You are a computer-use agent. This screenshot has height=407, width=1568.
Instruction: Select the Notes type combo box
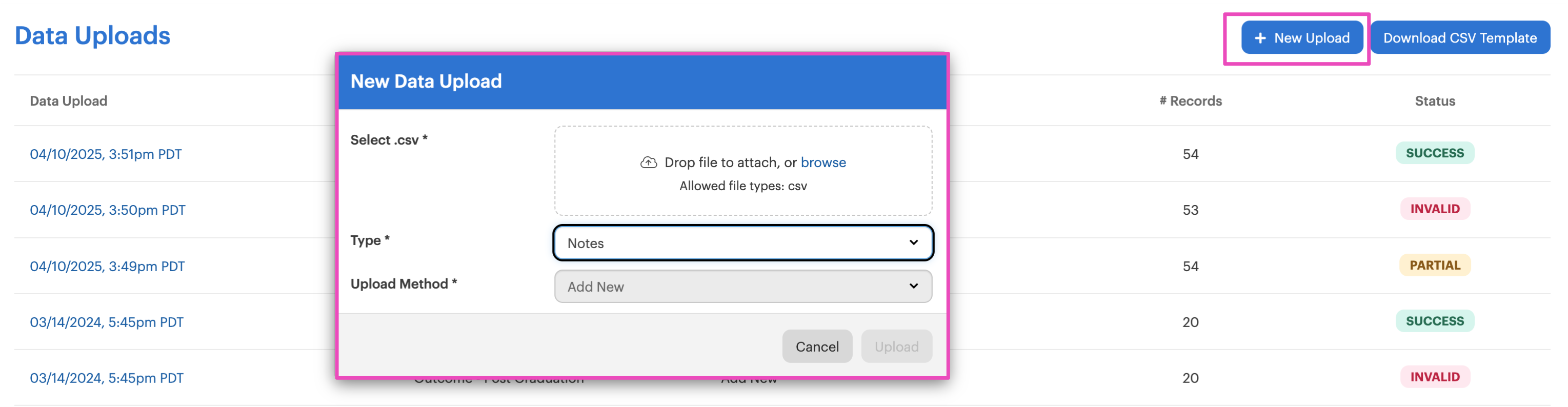pyautogui.click(x=742, y=243)
